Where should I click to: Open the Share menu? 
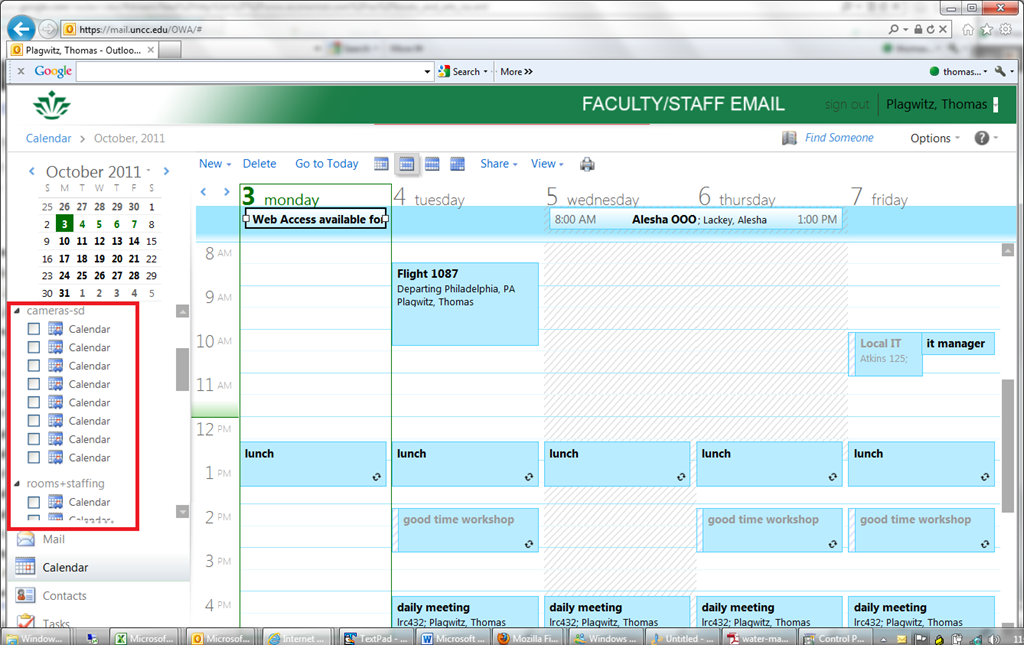coord(498,164)
